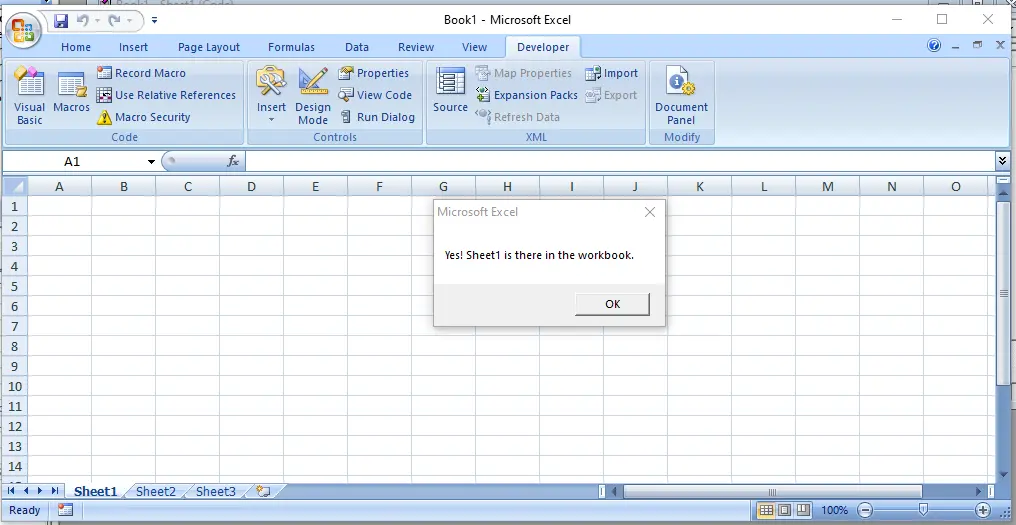
Task: Click Import XML data
Action: click(612, 73)
